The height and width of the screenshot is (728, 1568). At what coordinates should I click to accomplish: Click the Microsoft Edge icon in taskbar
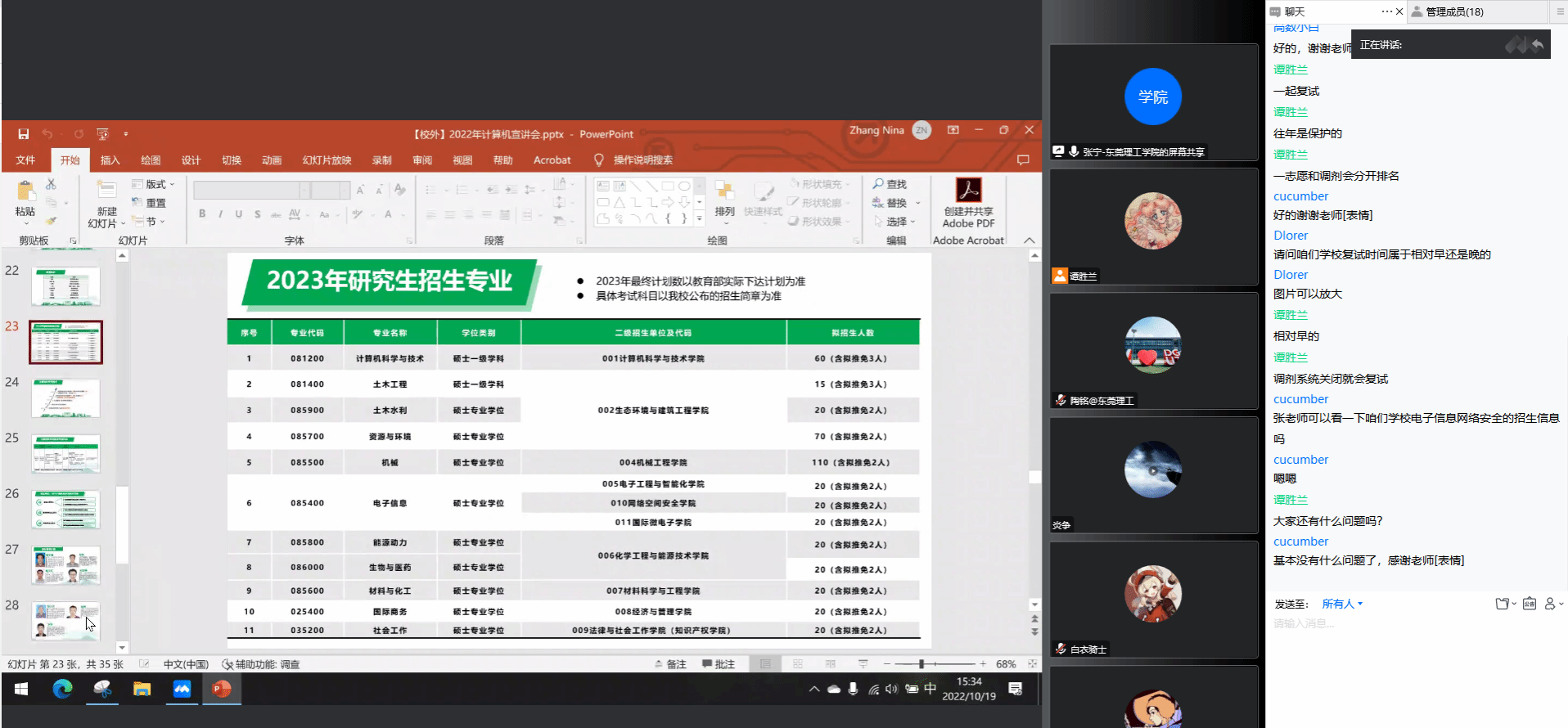click(62, 689)
